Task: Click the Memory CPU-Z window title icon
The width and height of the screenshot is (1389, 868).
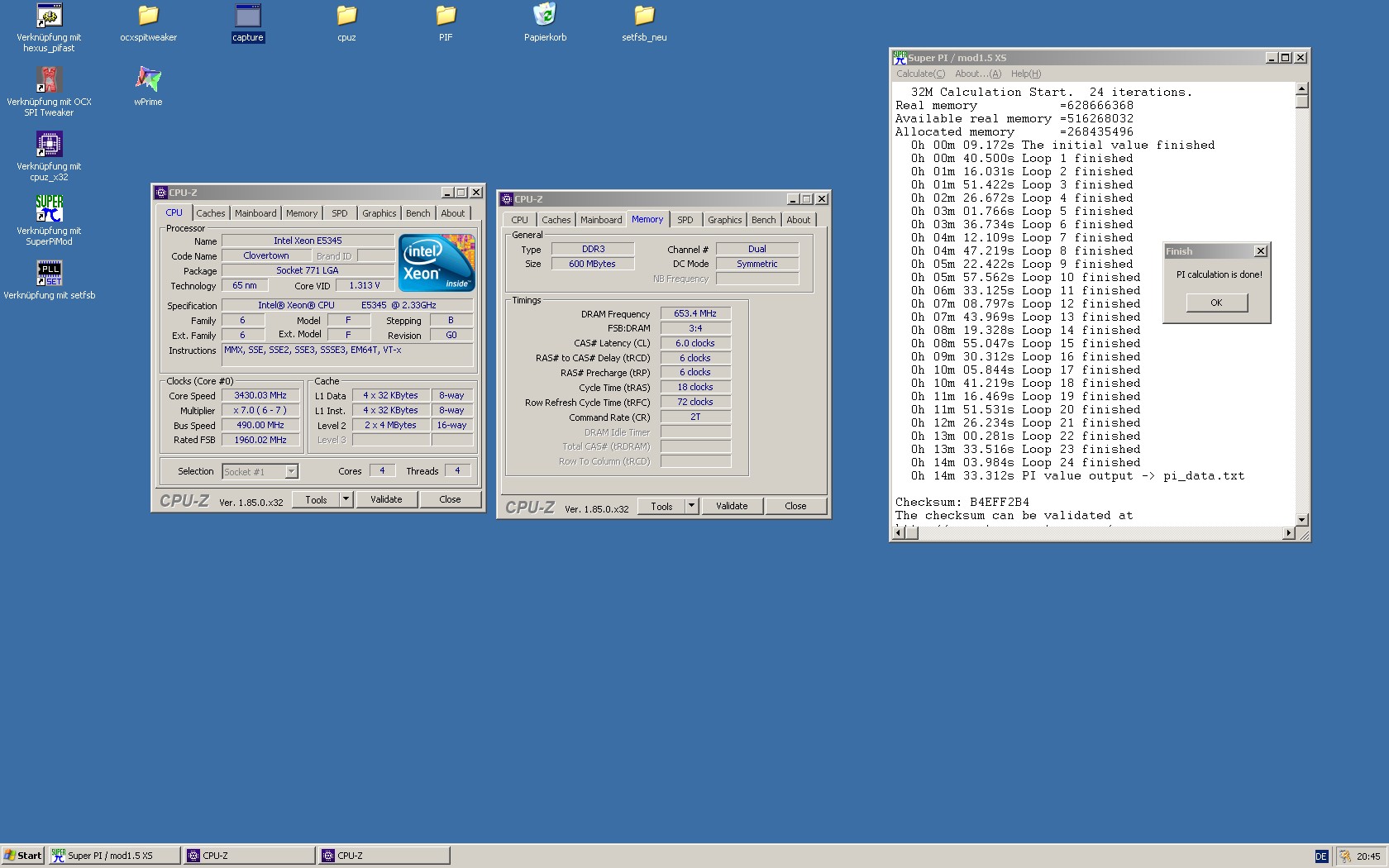Action: pos(507,199)
